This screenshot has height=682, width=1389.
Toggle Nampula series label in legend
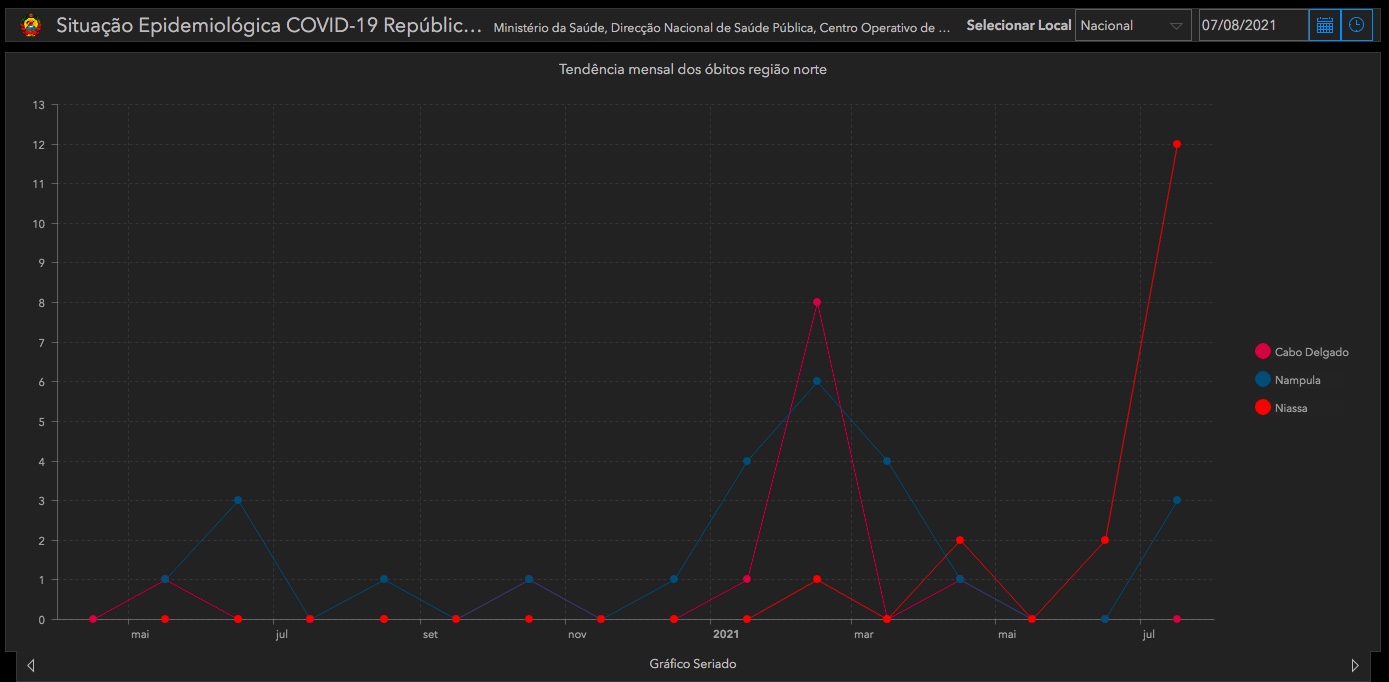(x=1297, y=380)
